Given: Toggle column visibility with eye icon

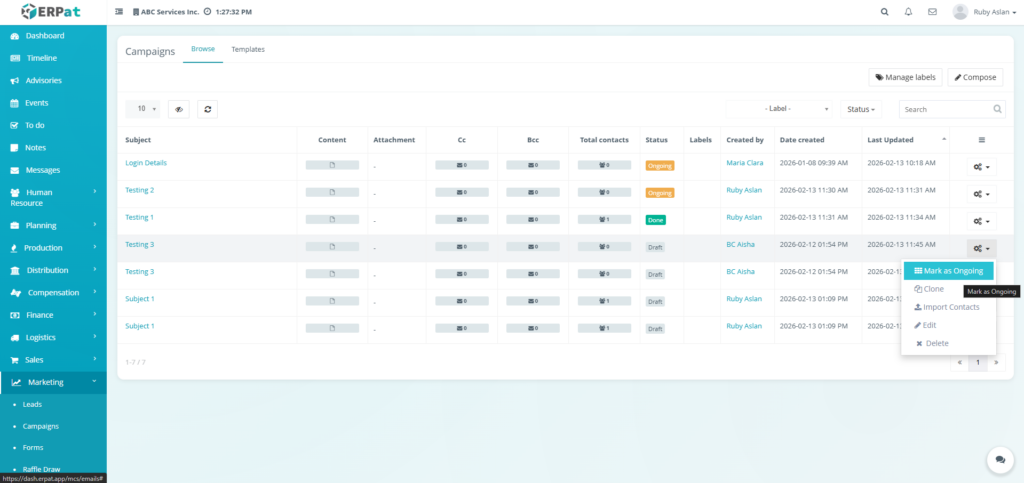Looking at the screenshot, I should click(179, 109).
